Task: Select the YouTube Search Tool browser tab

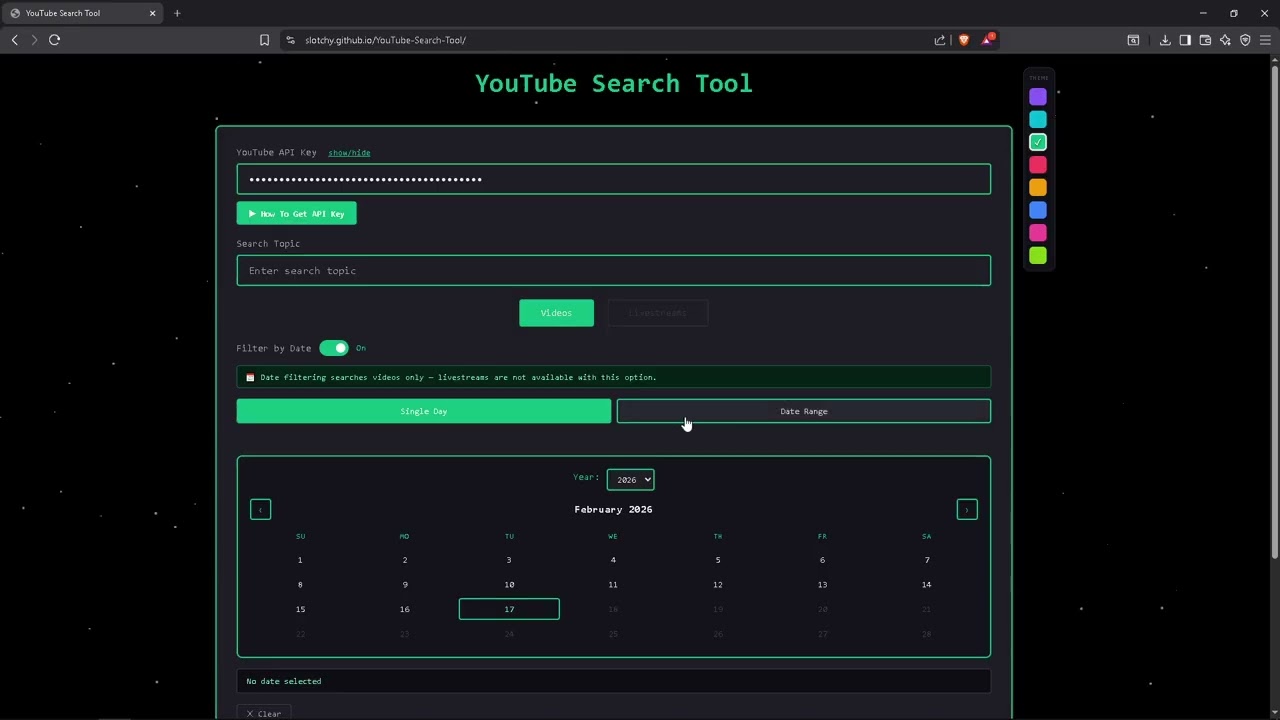Action: click(82, 13)
